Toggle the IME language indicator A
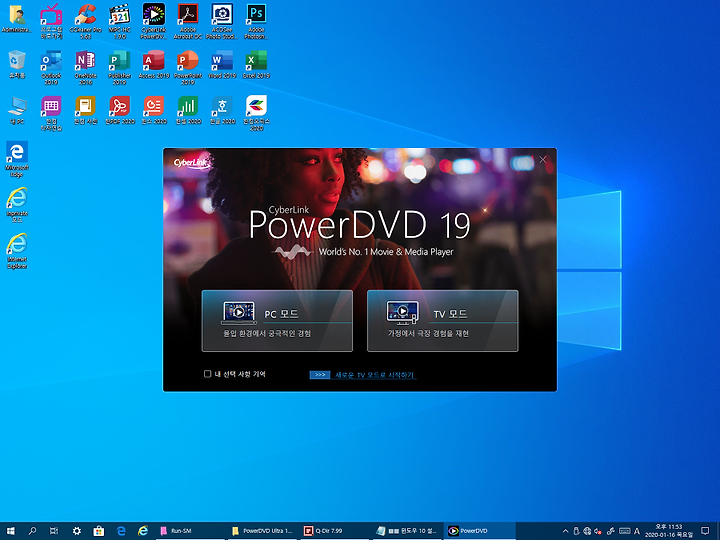The height and width of the screenshot is (540, 720). (x=637, y=531)
